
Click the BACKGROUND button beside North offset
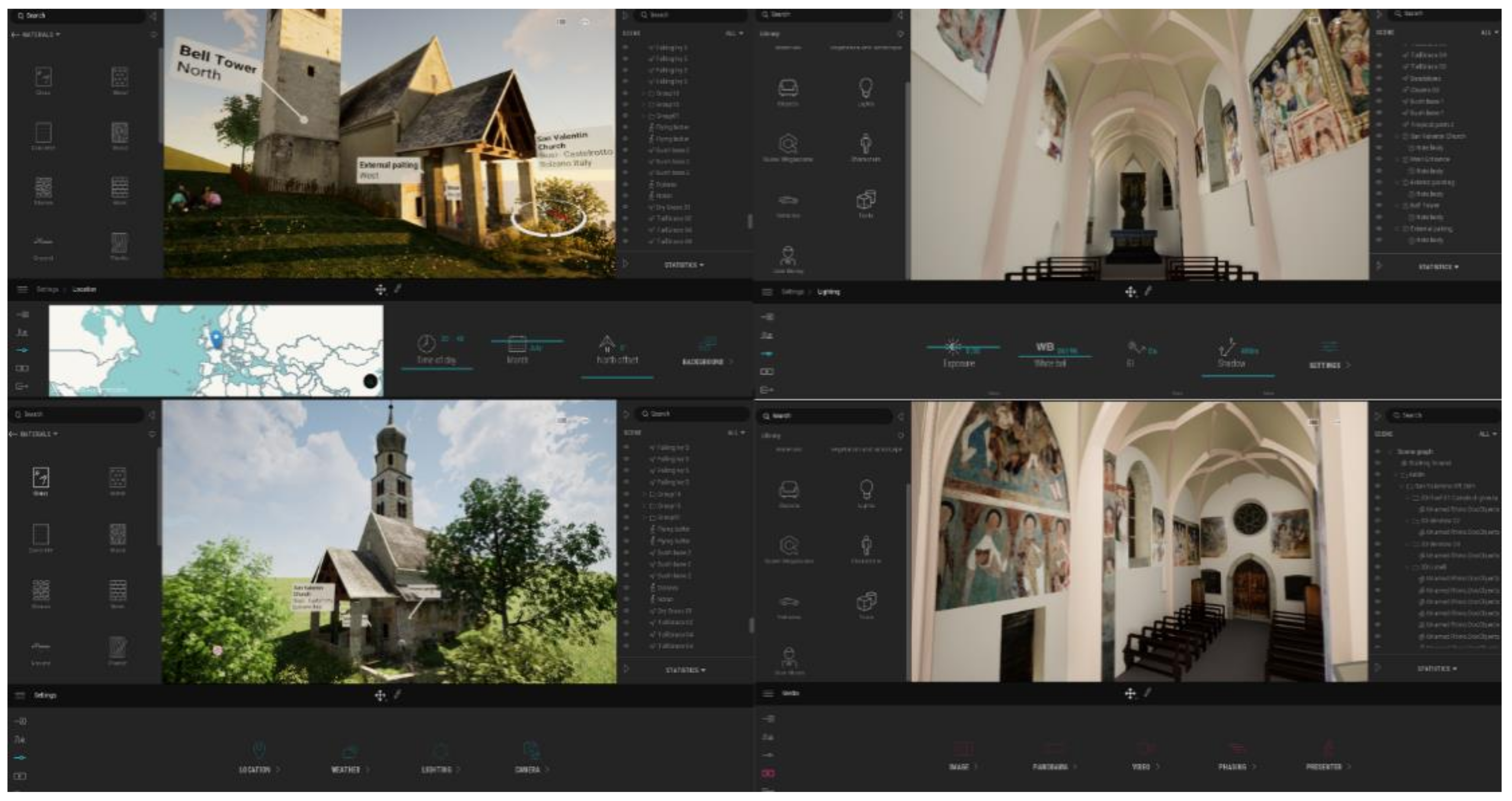pos(702,362)
